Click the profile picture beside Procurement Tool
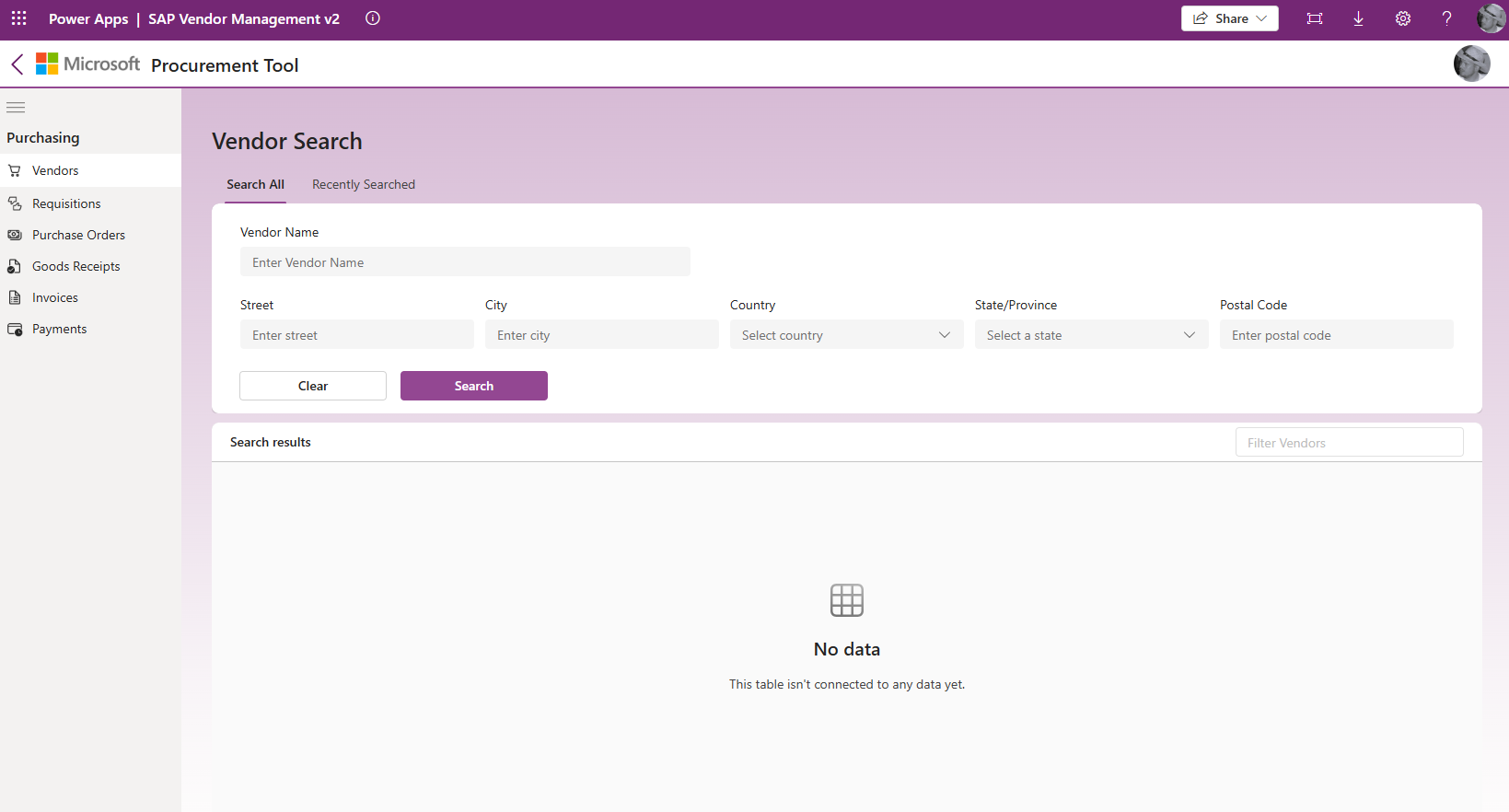The width and height of the screenshot is (1509, 812). pos(1471,64)
